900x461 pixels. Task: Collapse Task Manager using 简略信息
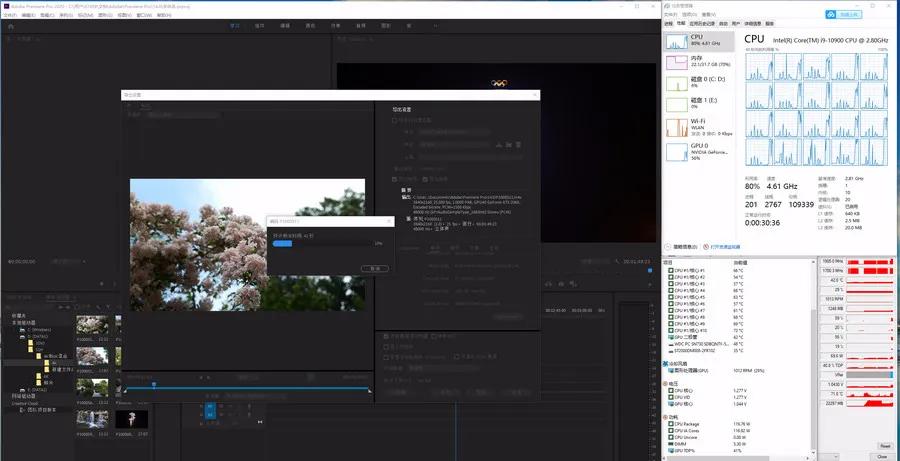(x=685, y=246)
